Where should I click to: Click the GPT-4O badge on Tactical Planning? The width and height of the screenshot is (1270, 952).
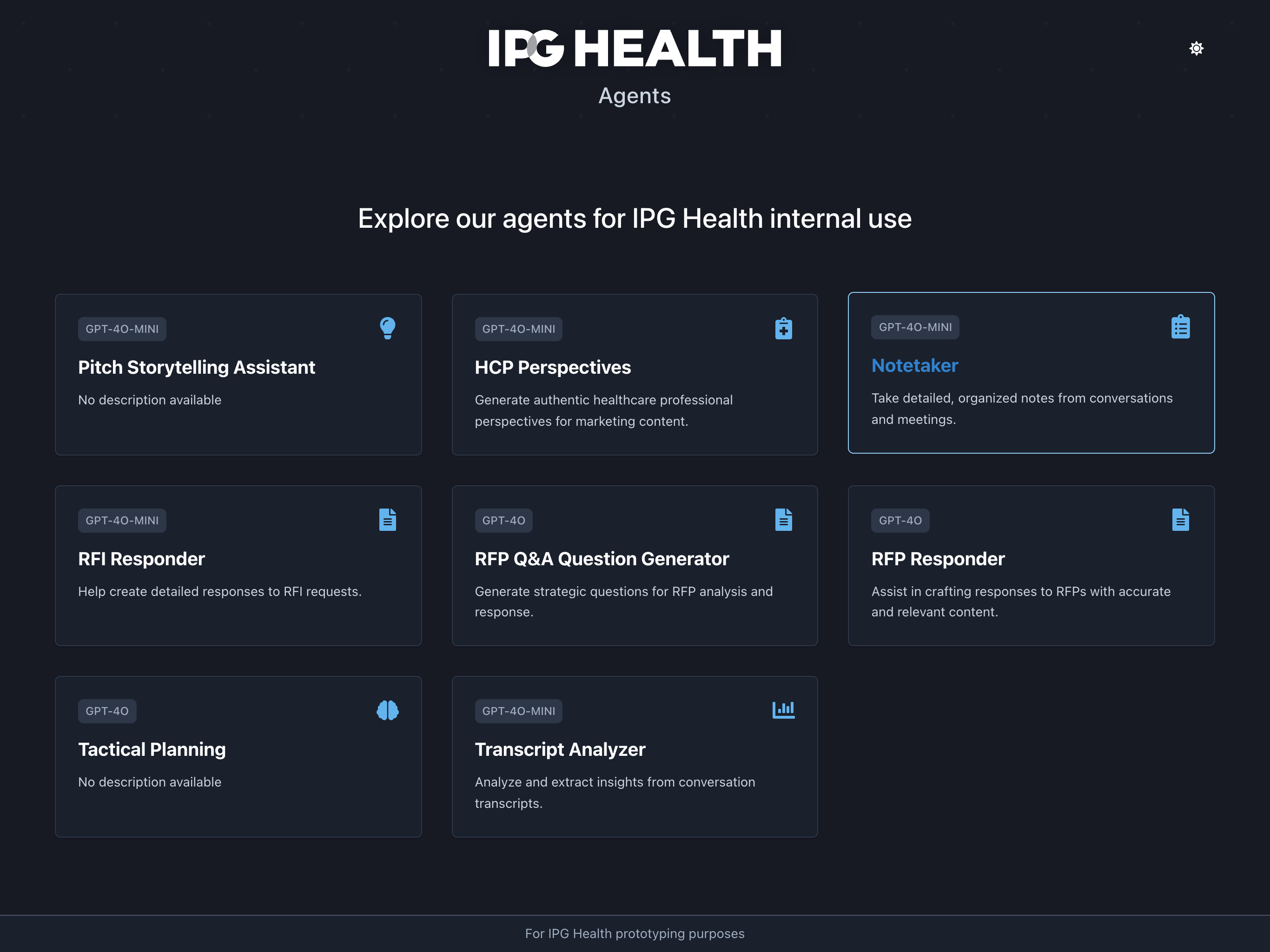[107, 711]
